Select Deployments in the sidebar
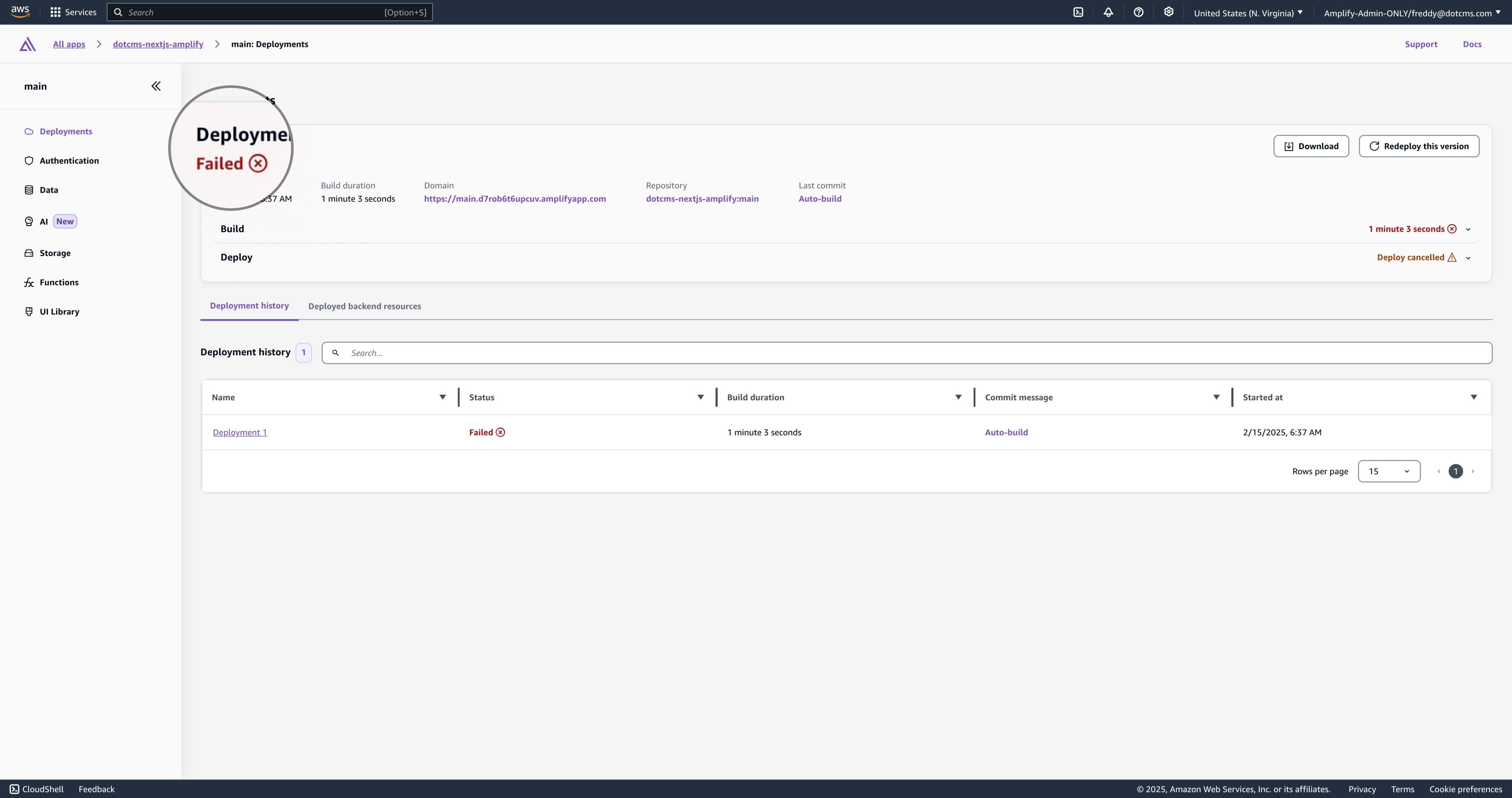 tap(66, 131)
